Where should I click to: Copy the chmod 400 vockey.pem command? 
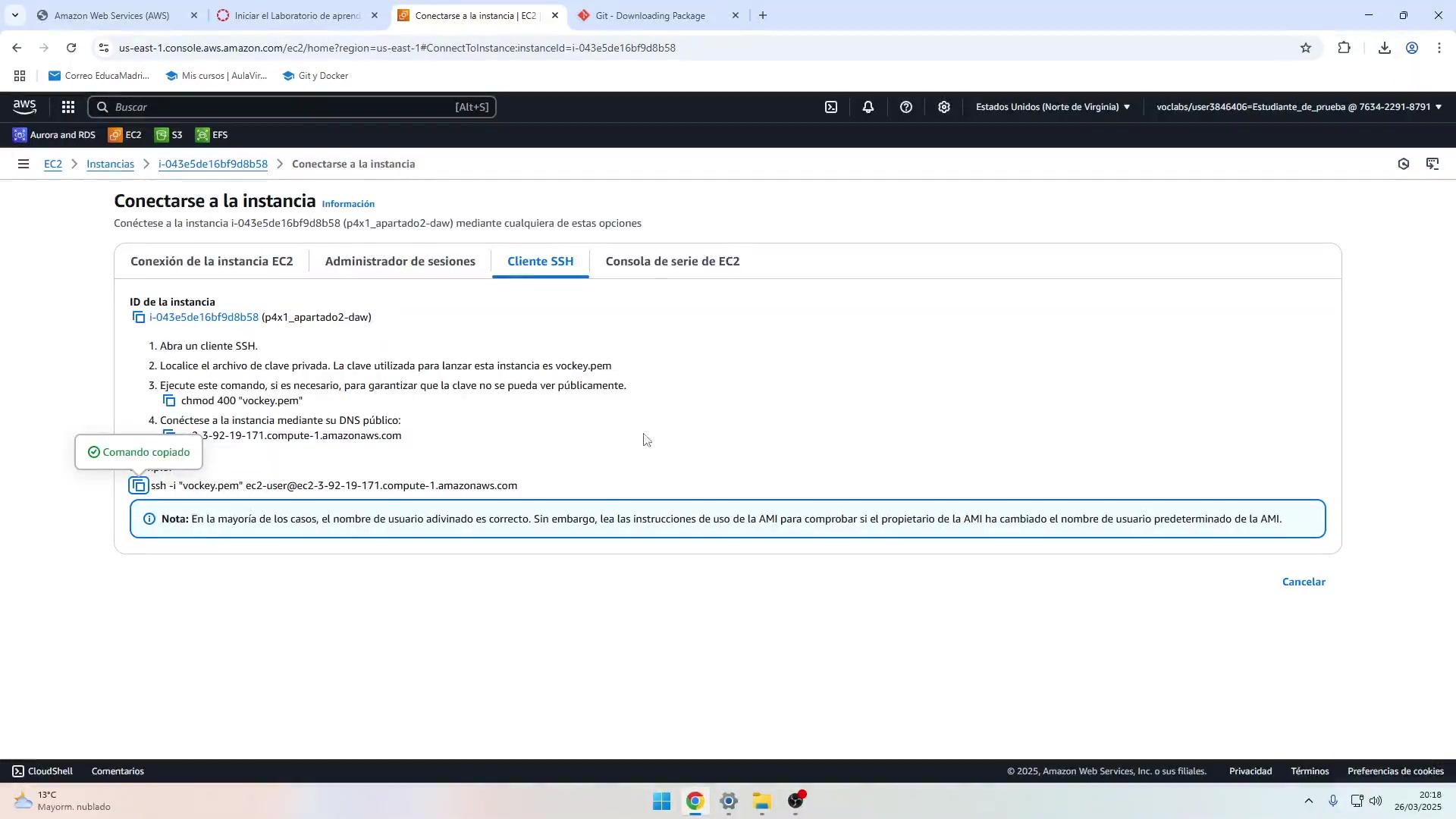[x=169, y=400]
